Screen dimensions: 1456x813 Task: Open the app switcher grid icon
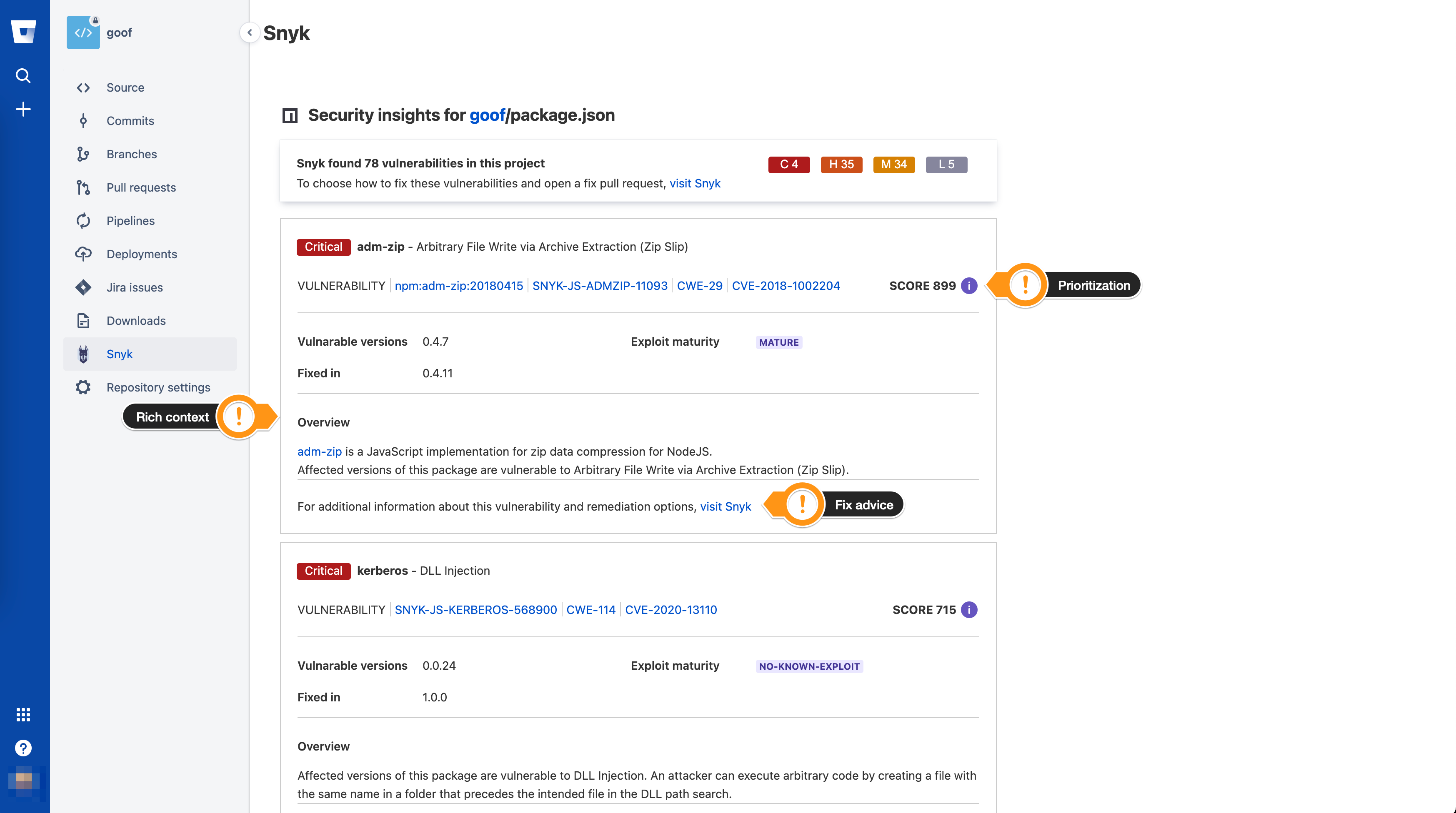tap(23, 715)
